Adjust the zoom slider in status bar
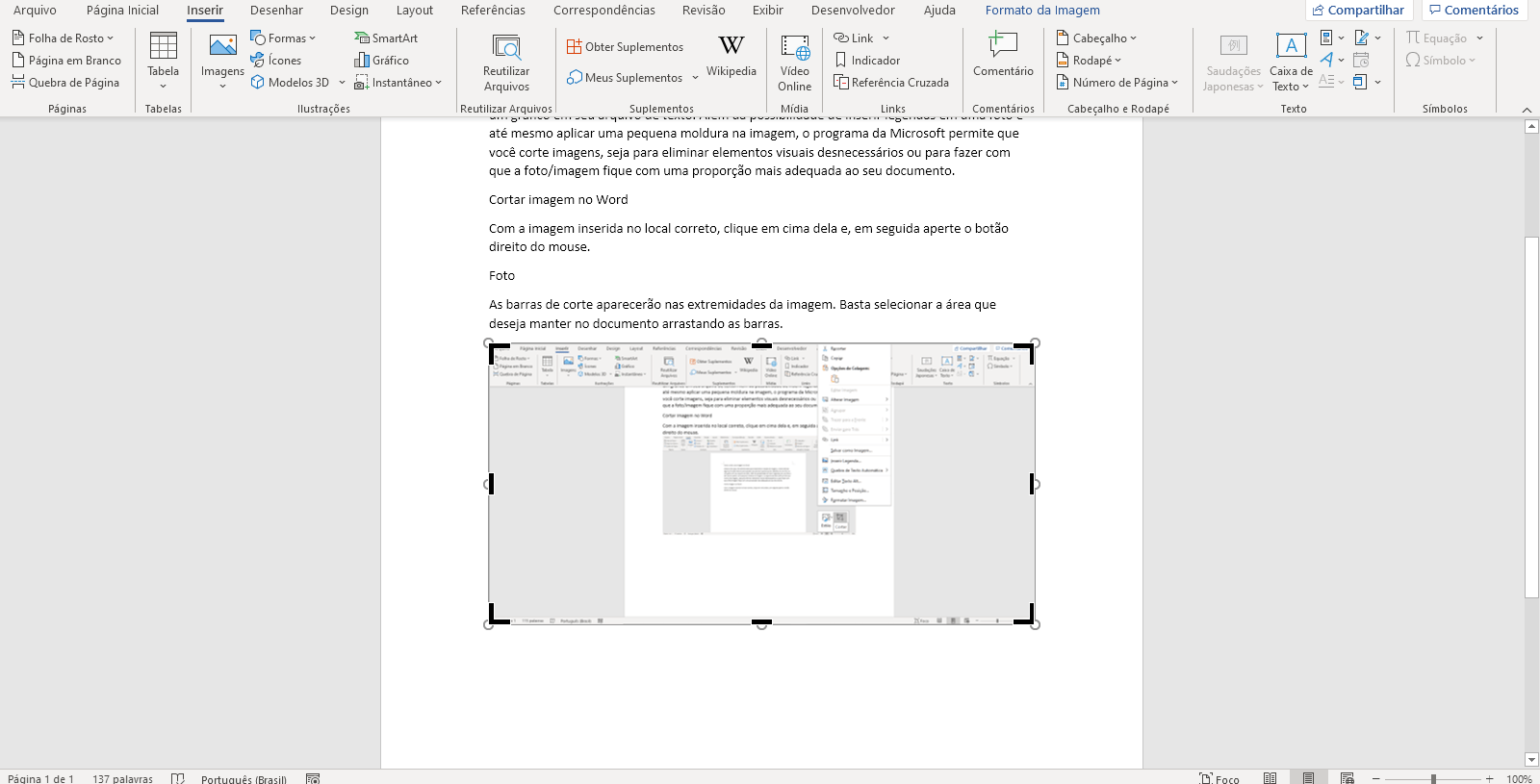 [1433, 778]
